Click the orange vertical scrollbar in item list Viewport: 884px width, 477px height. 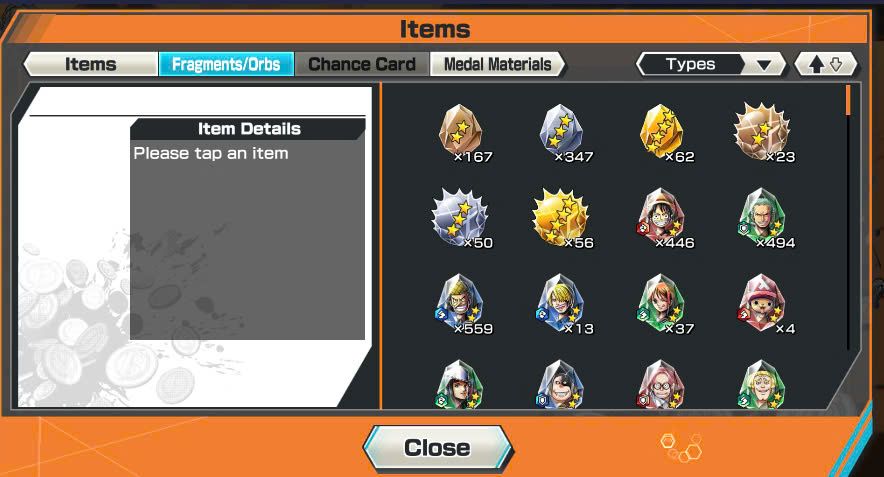coord(848,100)
